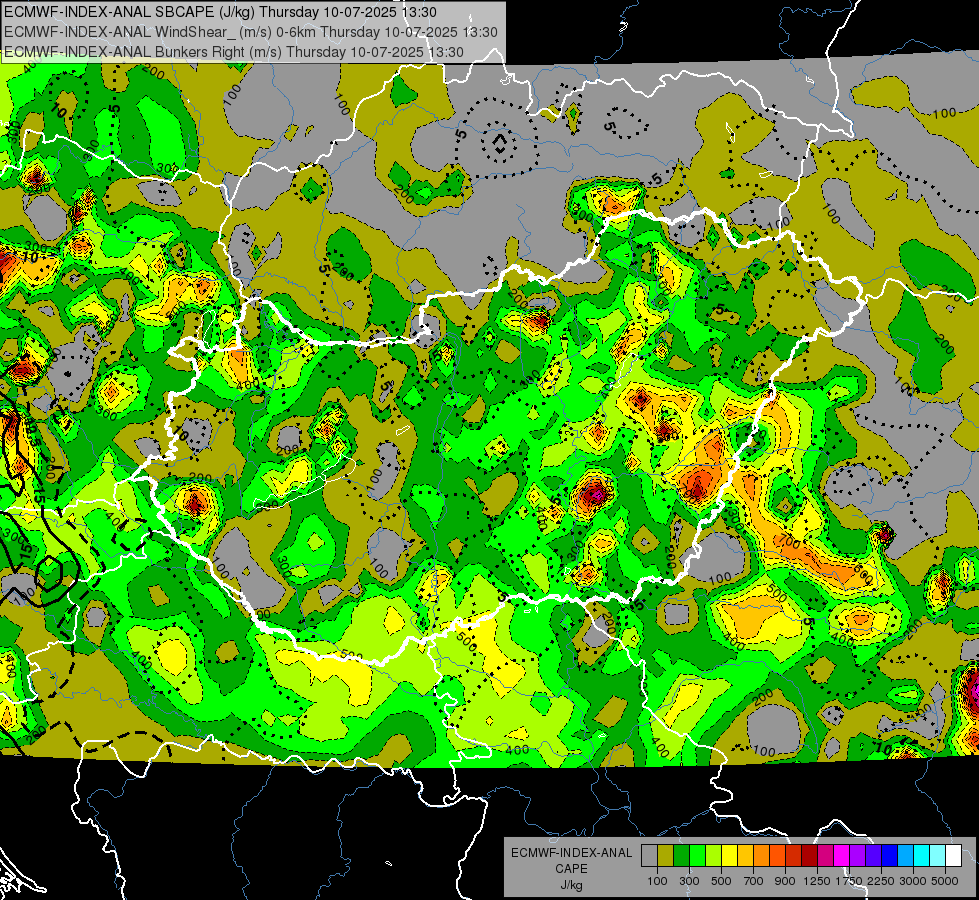Click the pure blue legend swatch
This screenshot has height=900, width=979.
pyautogui.click(x=890, y=855)
